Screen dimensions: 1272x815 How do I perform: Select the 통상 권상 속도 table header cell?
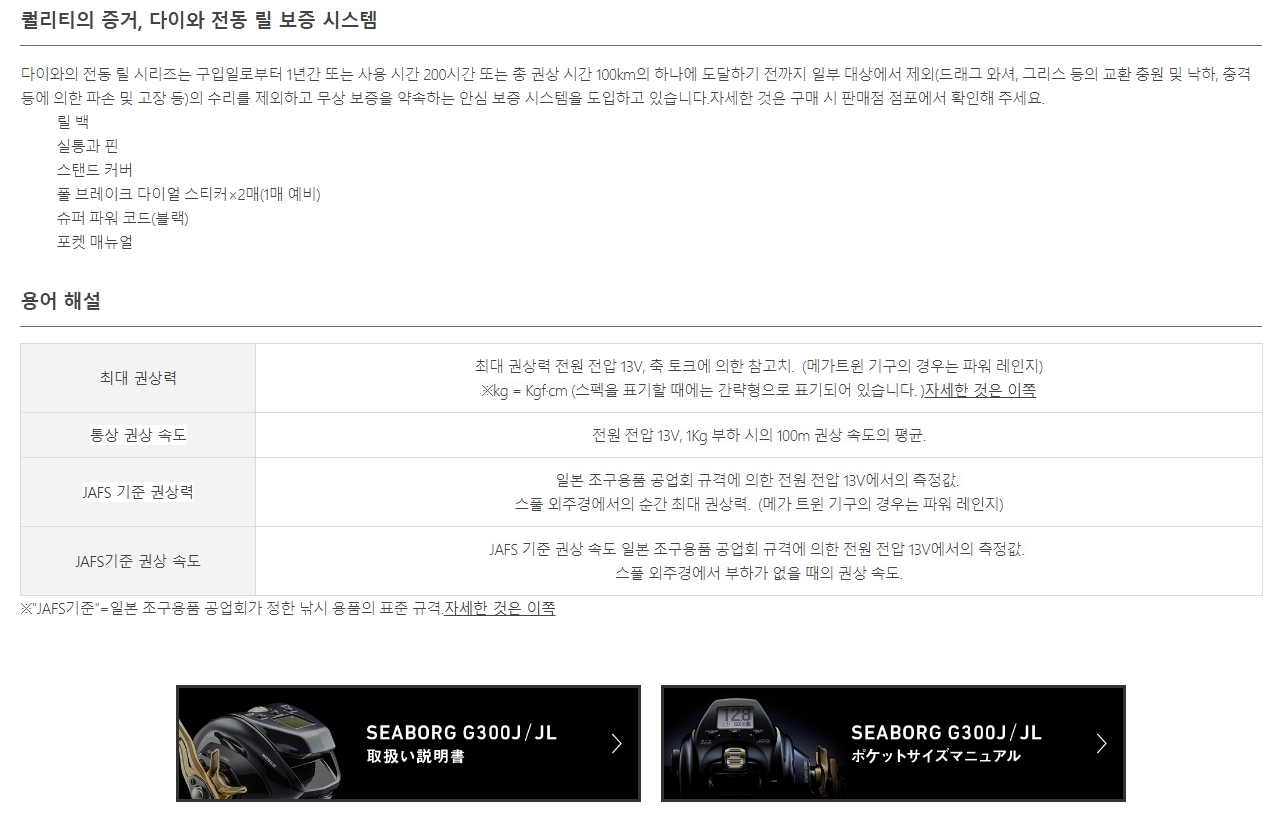(138, 435)
